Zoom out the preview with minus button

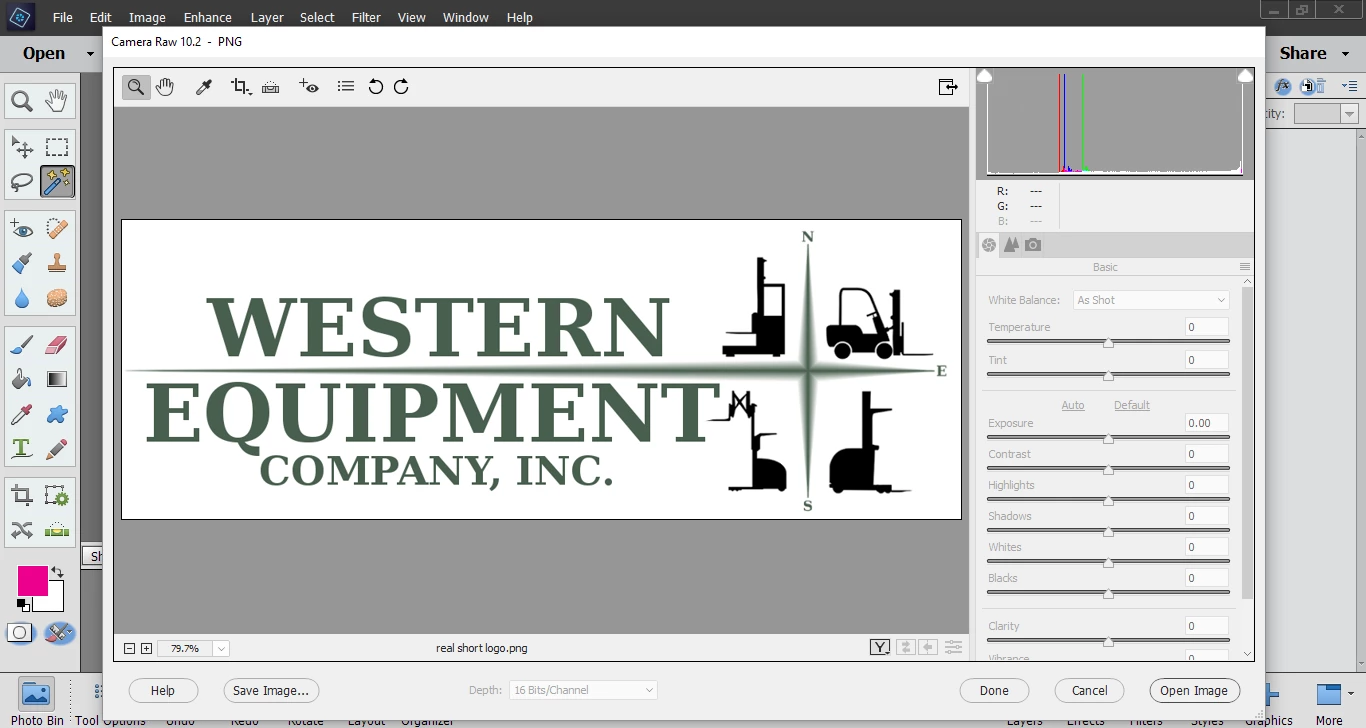click(x=129, y=648)
